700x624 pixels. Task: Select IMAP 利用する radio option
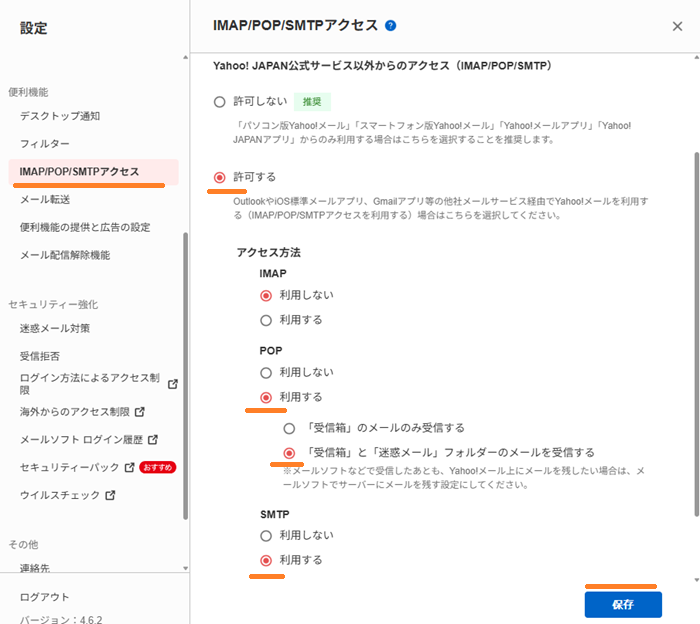[266, 321]
